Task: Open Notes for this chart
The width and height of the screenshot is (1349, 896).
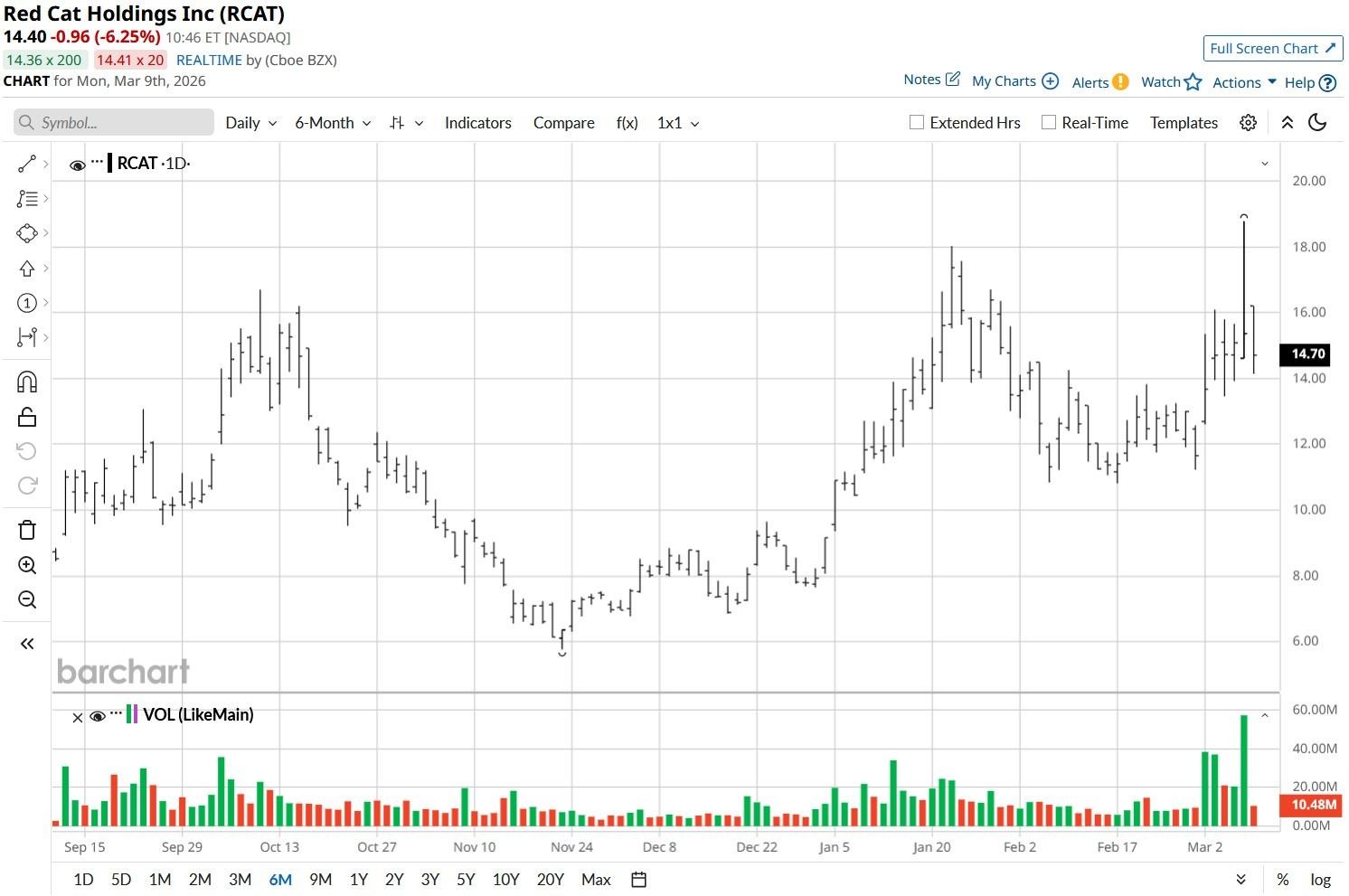Action: (931, 80)
